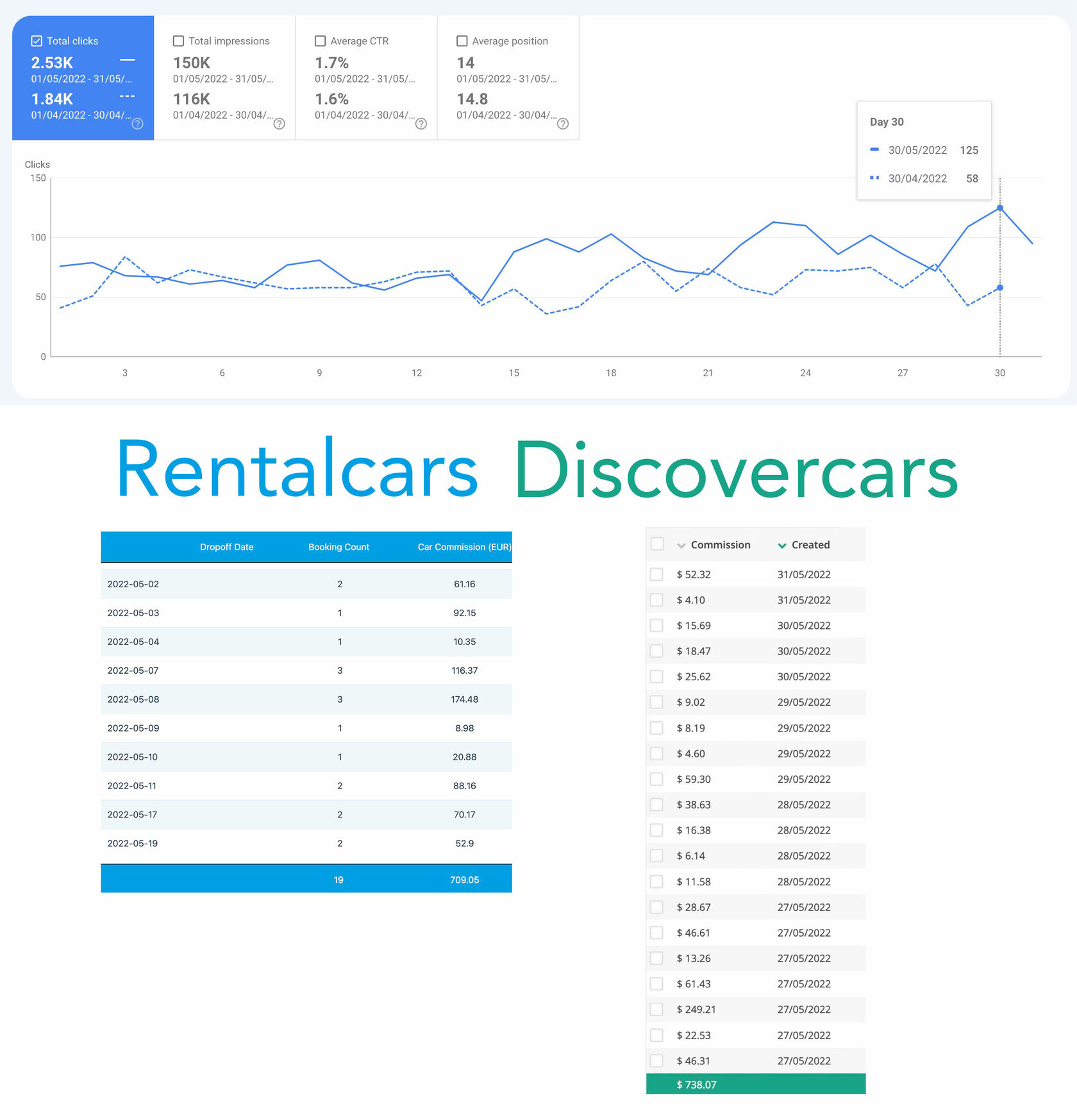Click the 116.37 commission cell
The image size is (1077, 1120).
464,671
